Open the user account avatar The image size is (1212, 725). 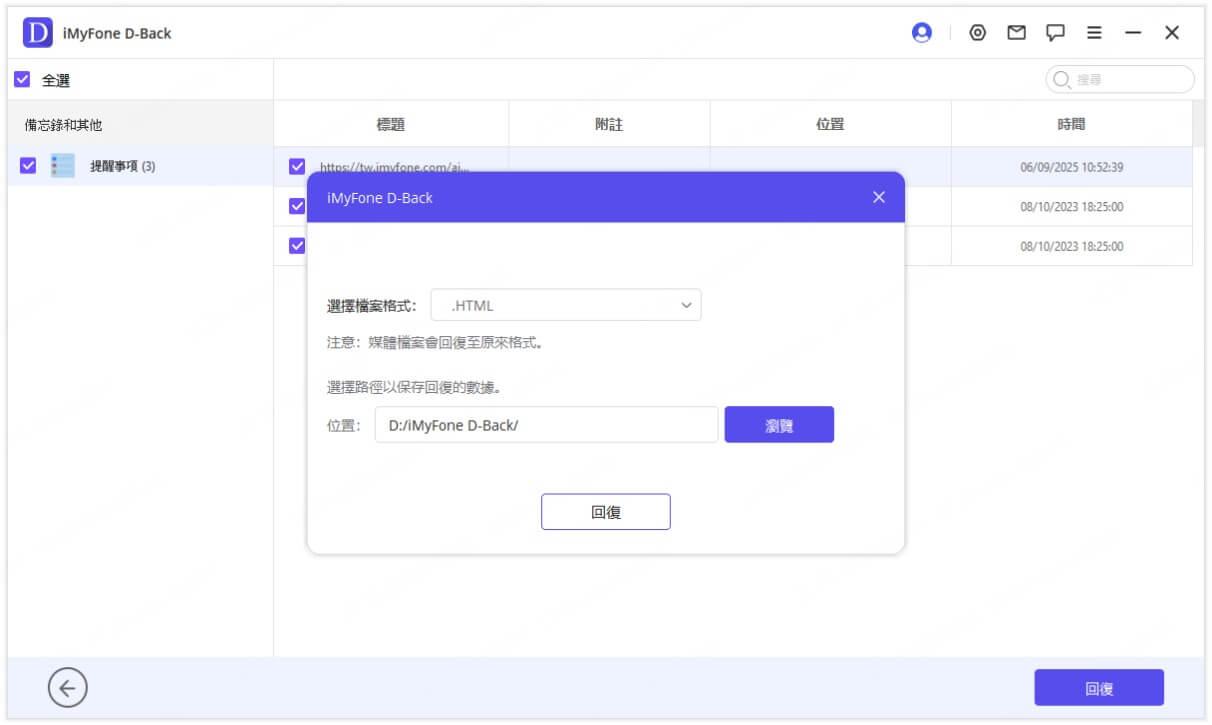coord(921,32)
